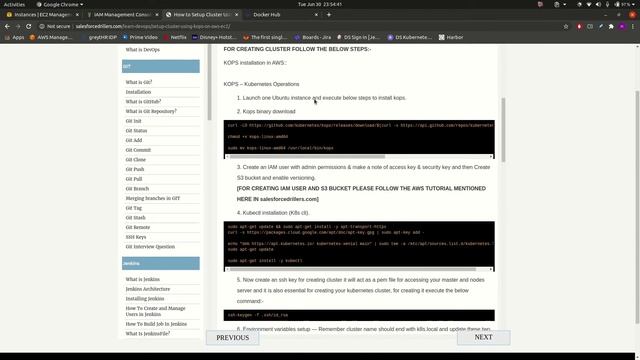Open the Git Stash sidebar link
The height and width of the screenshot is (360, 640).
click(x=136, y=218)
